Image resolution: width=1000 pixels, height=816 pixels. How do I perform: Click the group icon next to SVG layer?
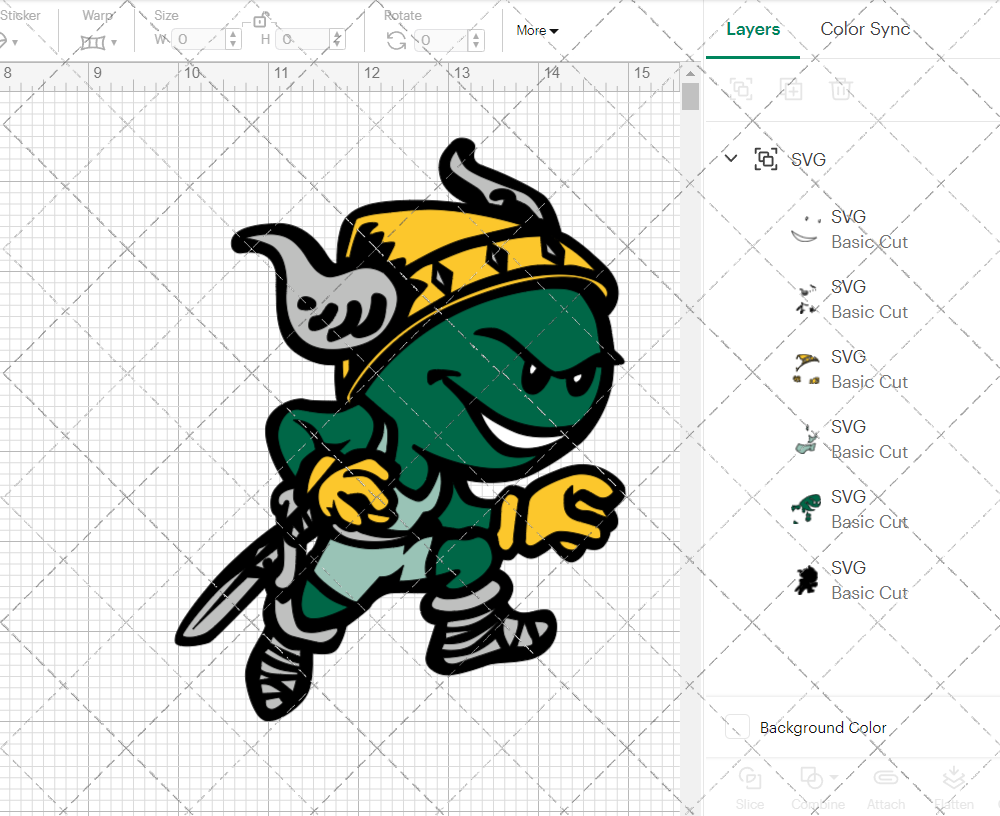tap(765, 159)
